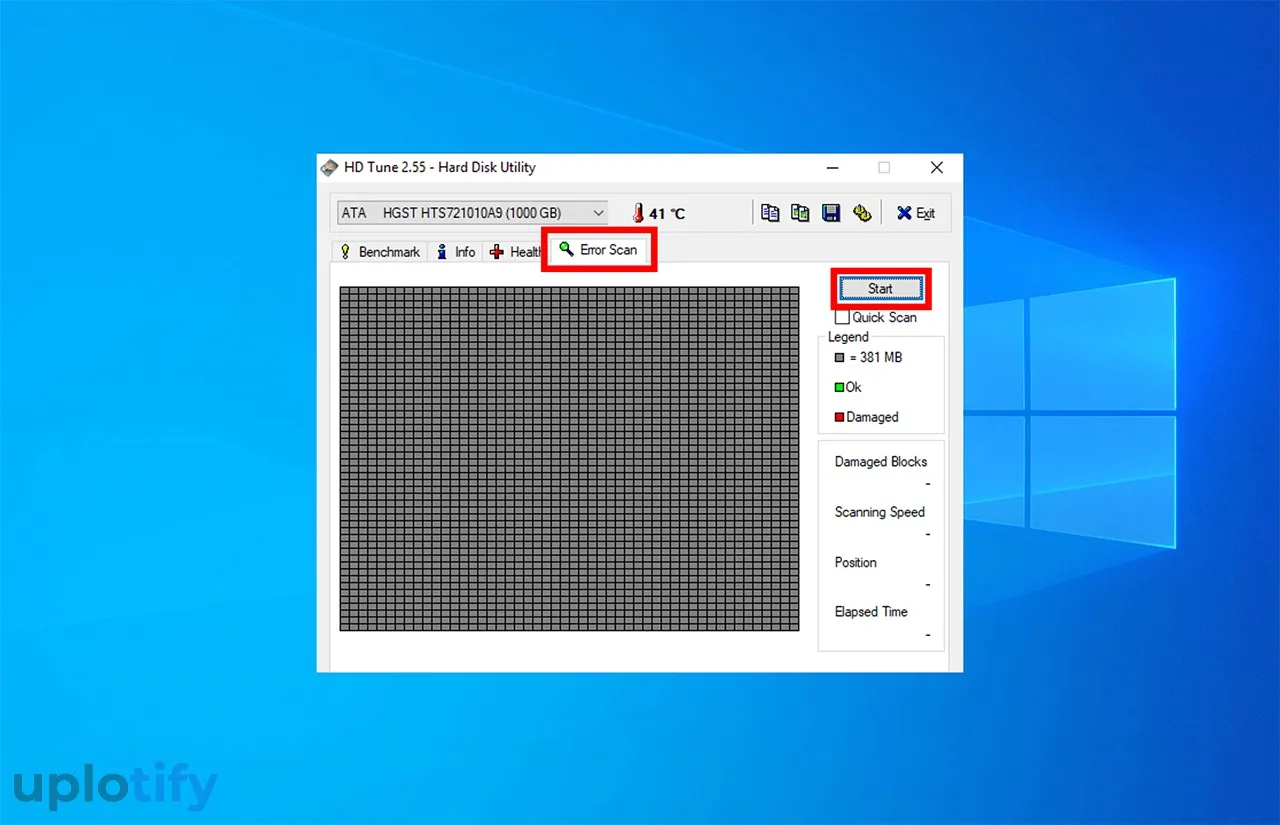Click the Elapsed Time label
The height and width of the screenshot is (825, 1280).
871,612
